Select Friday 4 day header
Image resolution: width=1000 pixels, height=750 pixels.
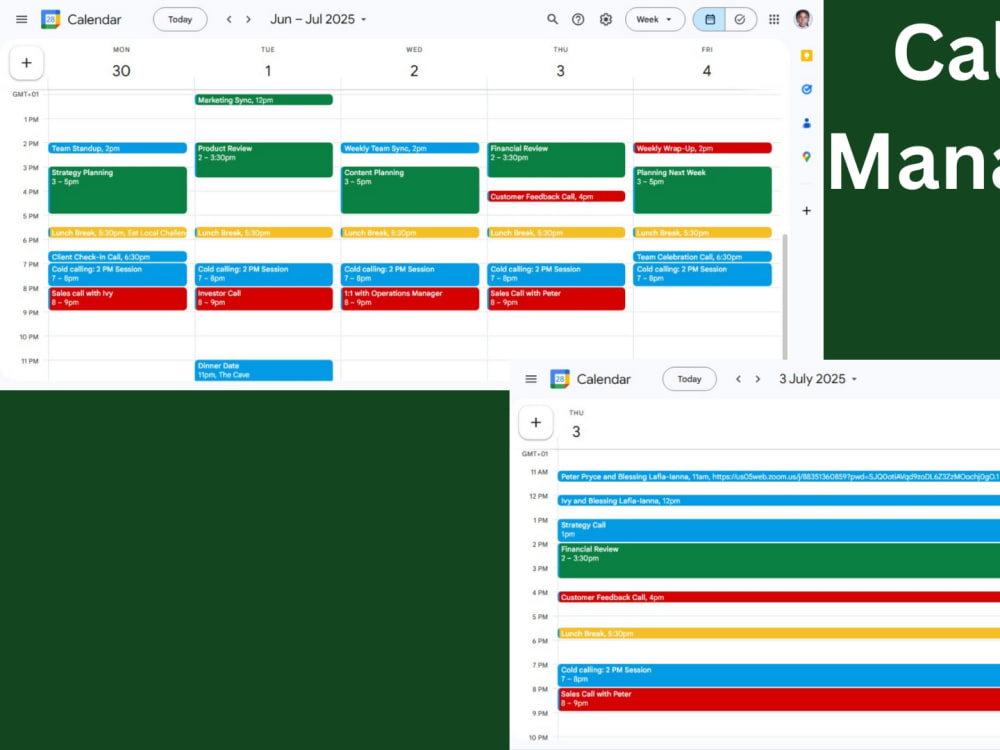coord(707,64)
